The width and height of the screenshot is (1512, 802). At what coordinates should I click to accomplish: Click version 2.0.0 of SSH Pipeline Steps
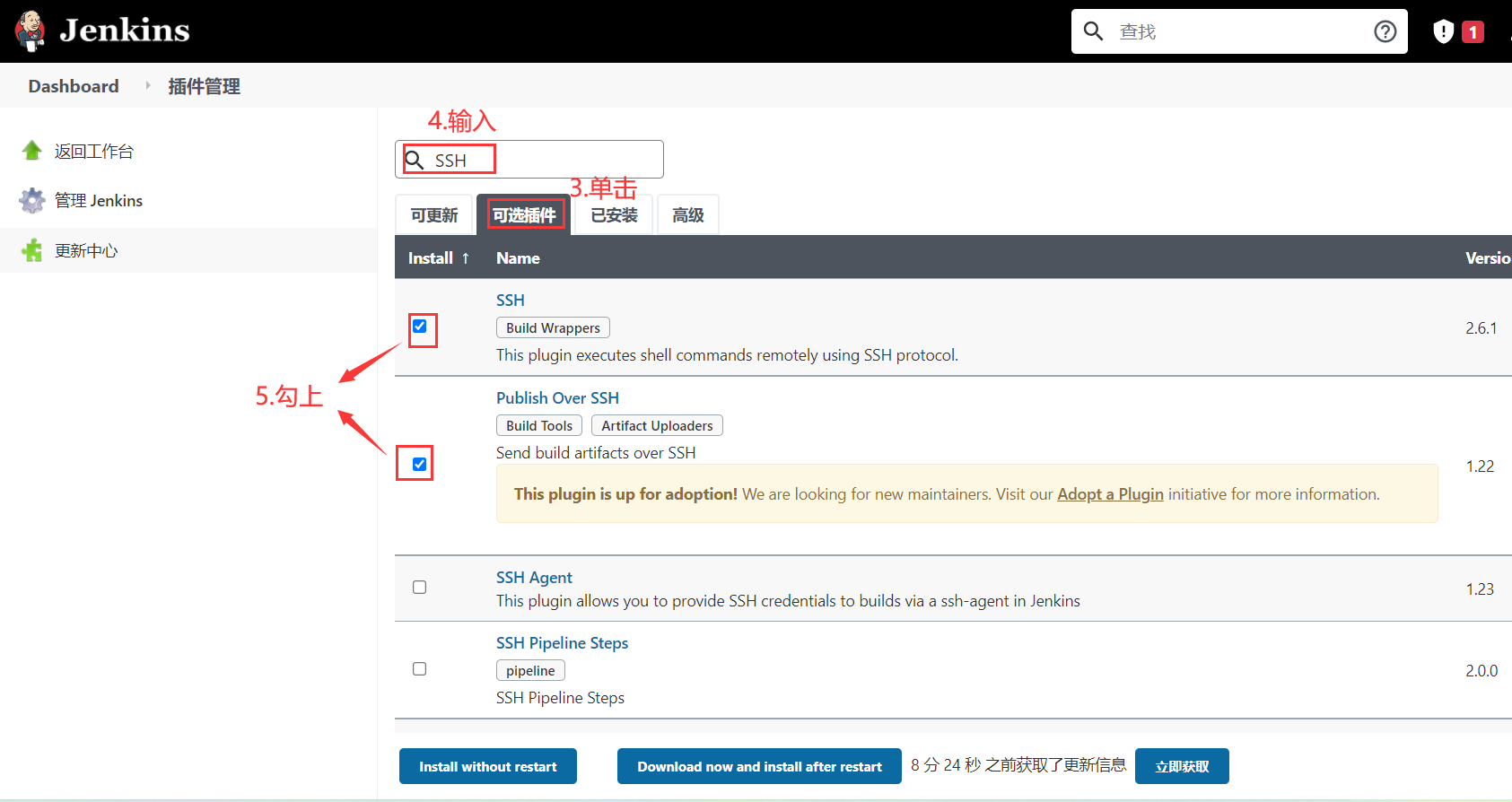point(1481,670)
